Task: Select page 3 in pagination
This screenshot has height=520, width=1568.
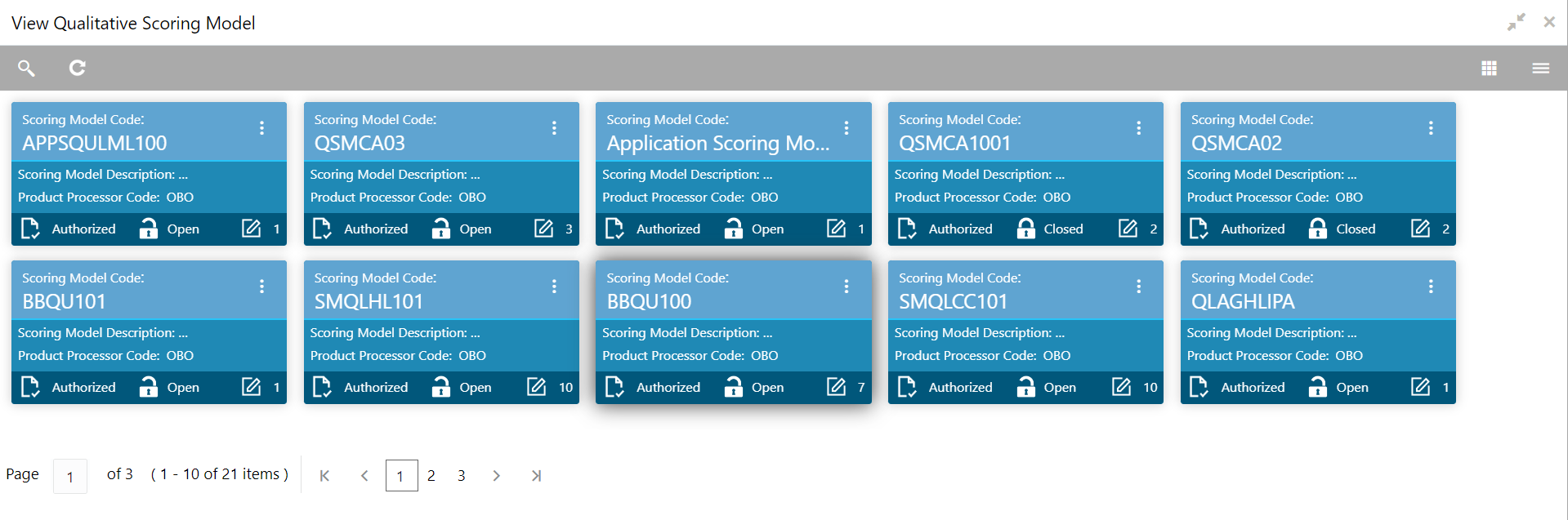Action: click(x=462, y=476)
